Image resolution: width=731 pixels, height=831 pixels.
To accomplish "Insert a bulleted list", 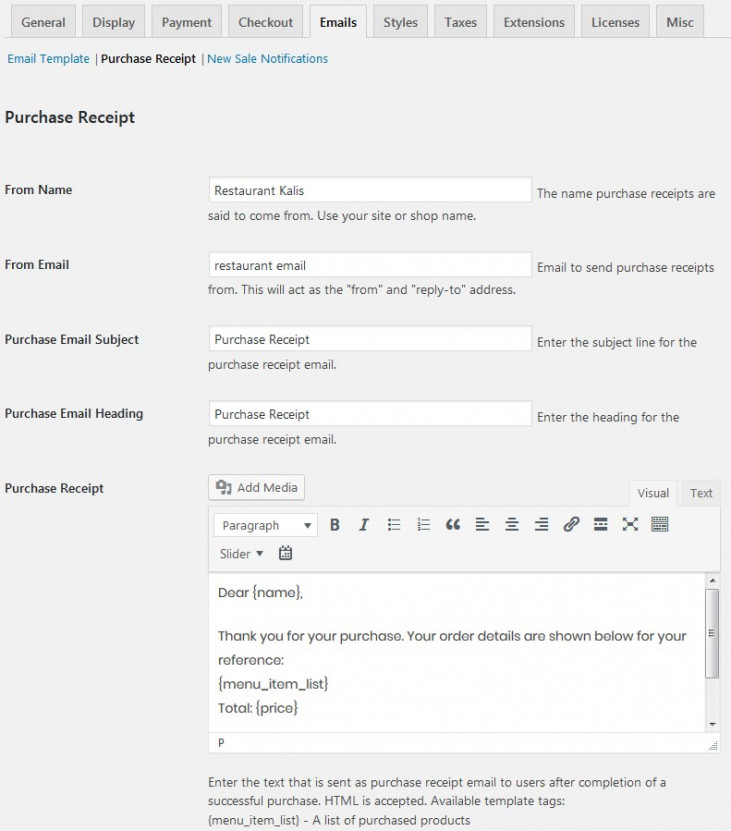I will 391,524.
